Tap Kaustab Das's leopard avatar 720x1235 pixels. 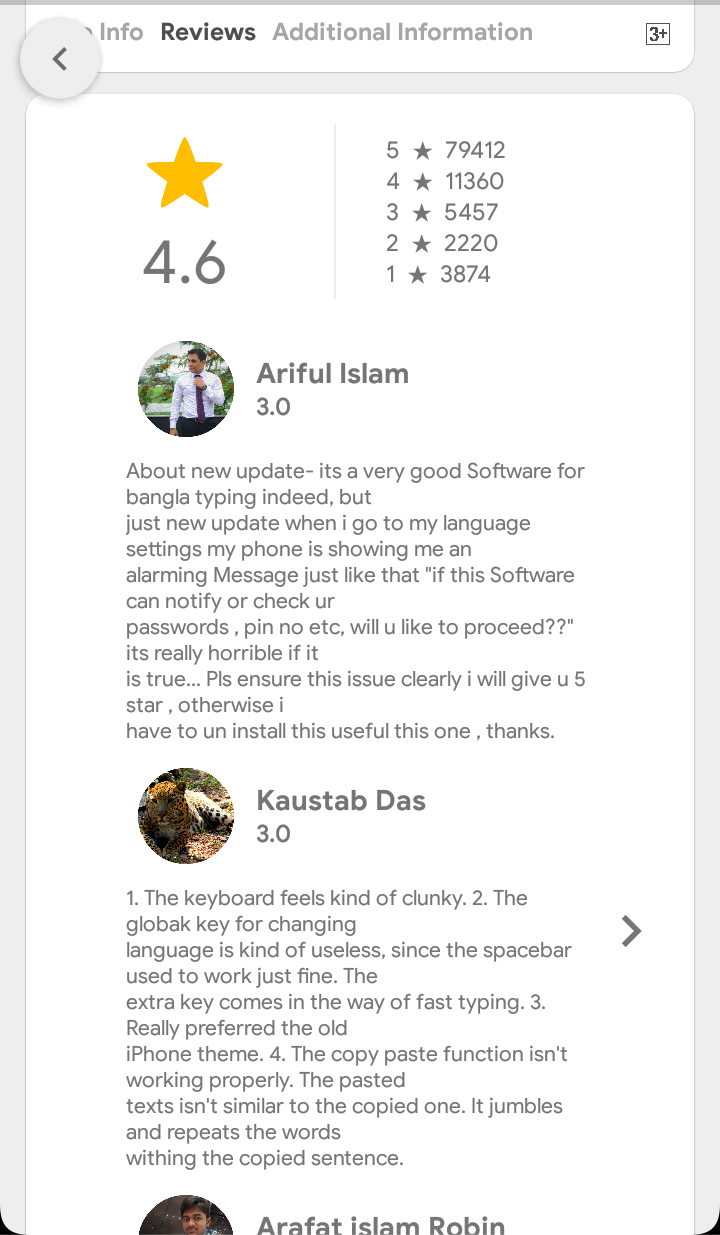tap(186, 816)
